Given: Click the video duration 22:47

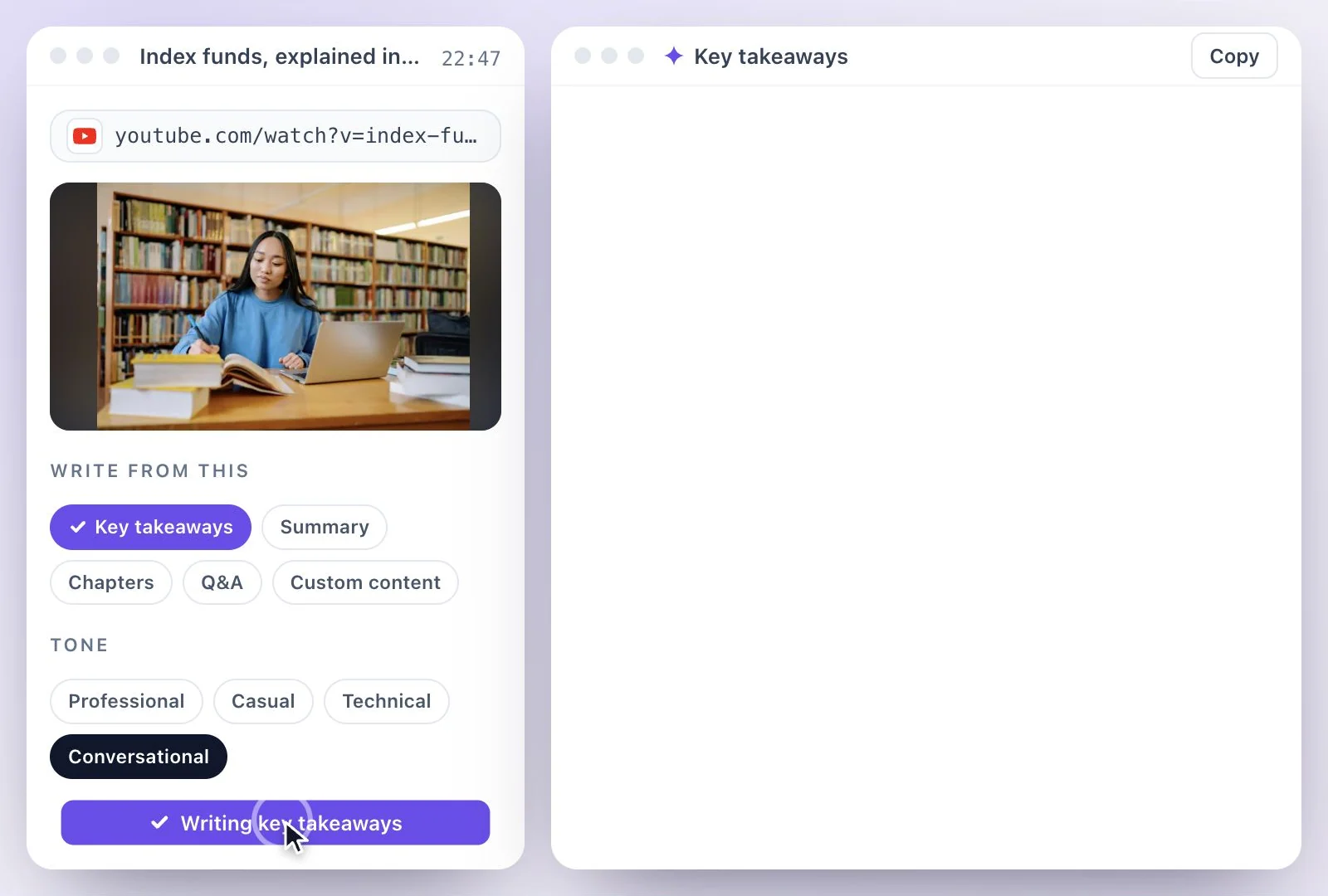Looking at the screenshot, I should pos(471,58).
